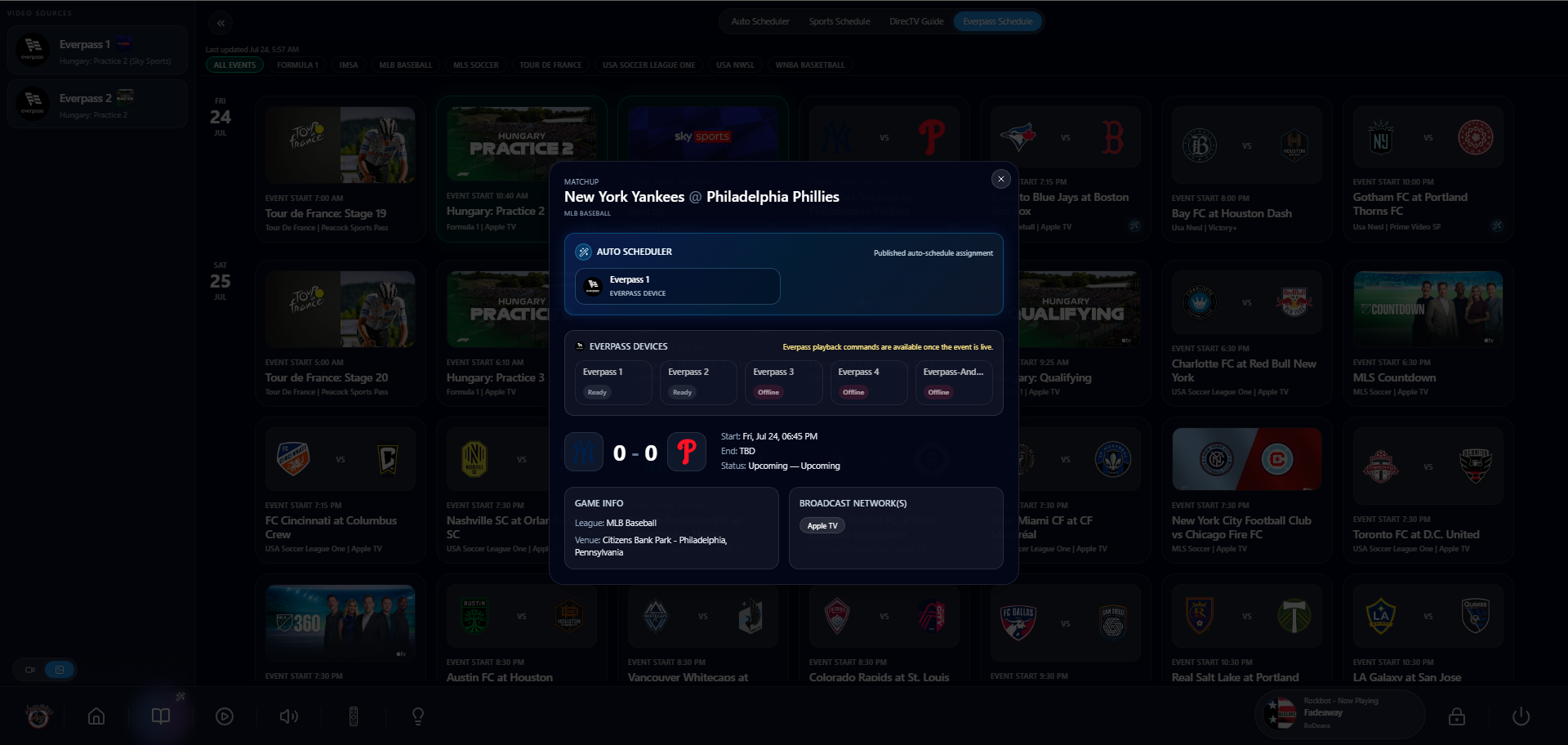Image resolution: width=1568 pixels, height=745 pixels.
Task: Open the Tour de France Stage 19 thumbnail
Action: 340,145
